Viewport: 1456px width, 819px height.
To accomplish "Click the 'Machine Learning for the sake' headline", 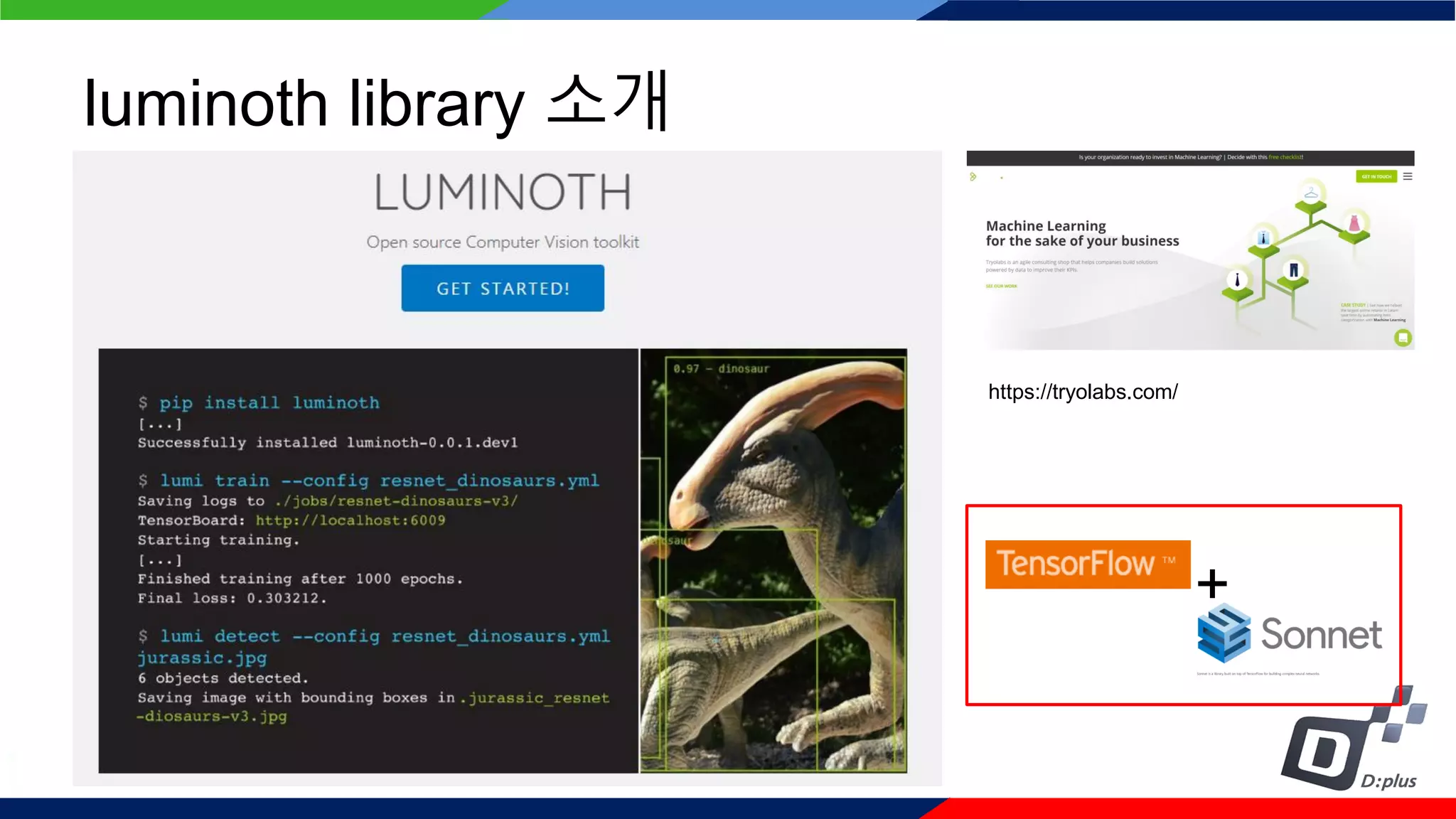I will (1082, 233).
